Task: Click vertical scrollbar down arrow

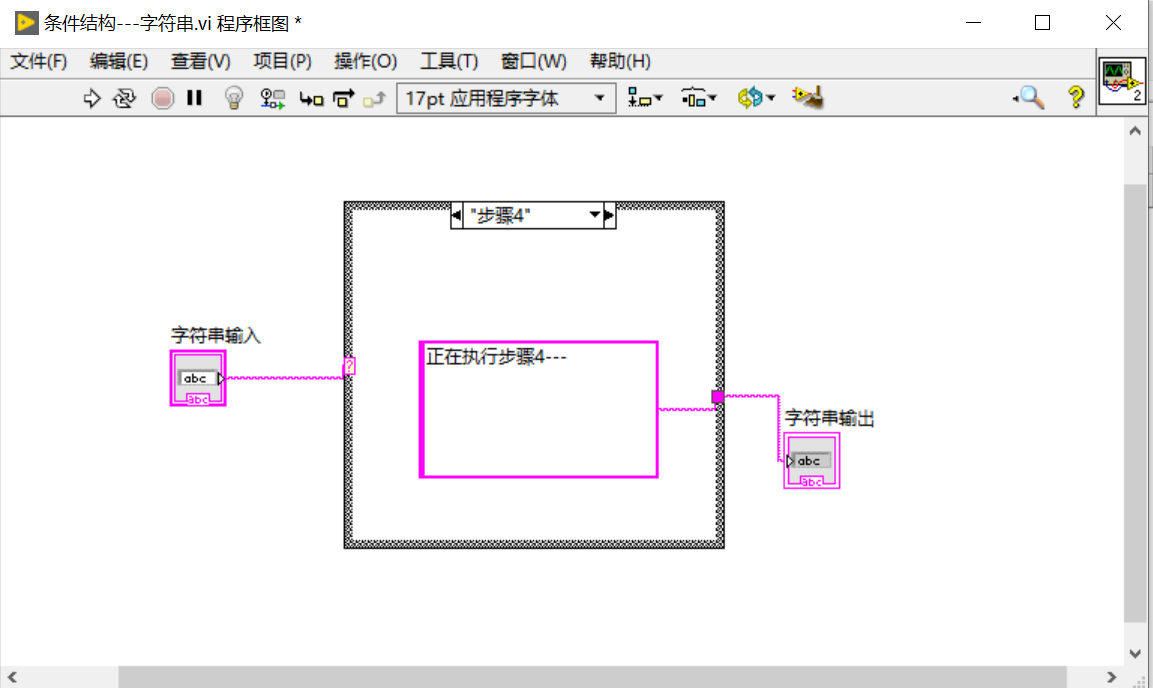Action: (1135, 653)
